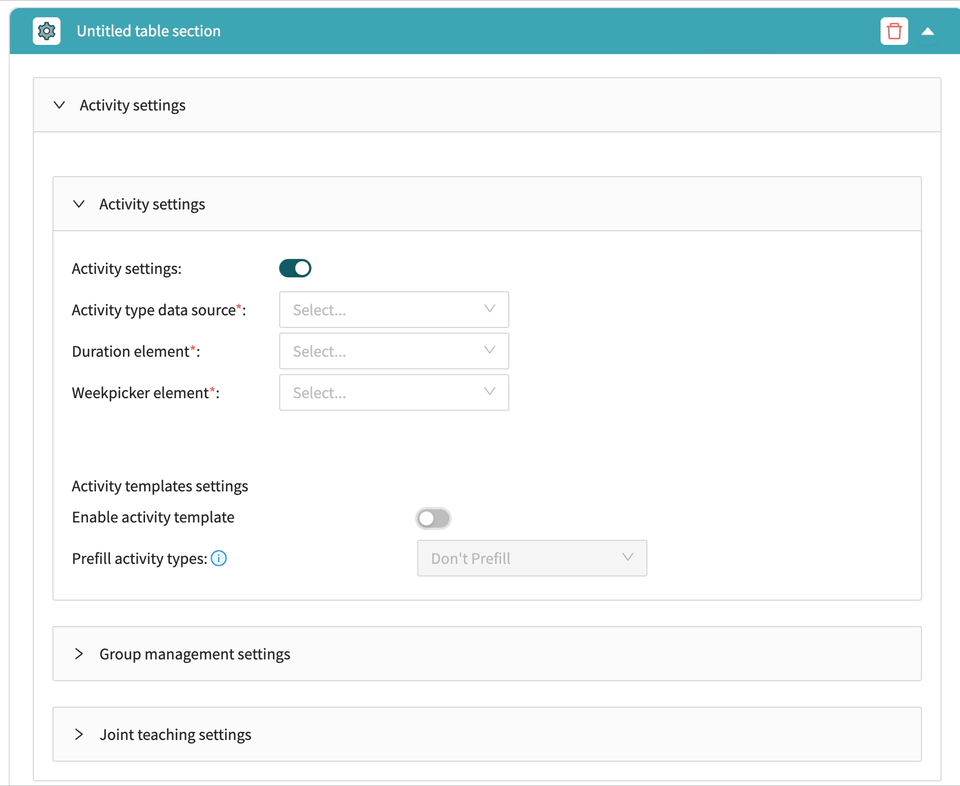Collapse the outer Activity settings panel chevron
960x786 pixels.
point(59,105)
